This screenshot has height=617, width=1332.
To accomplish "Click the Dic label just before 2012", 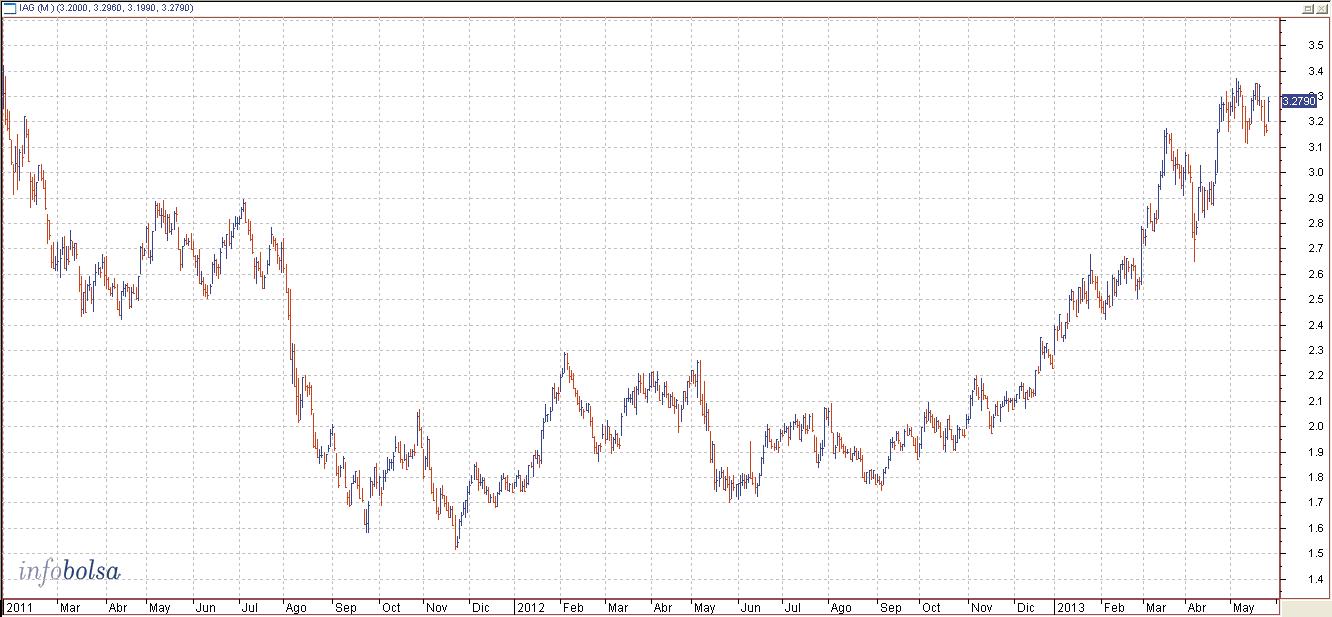I will (x=481, y=608).
